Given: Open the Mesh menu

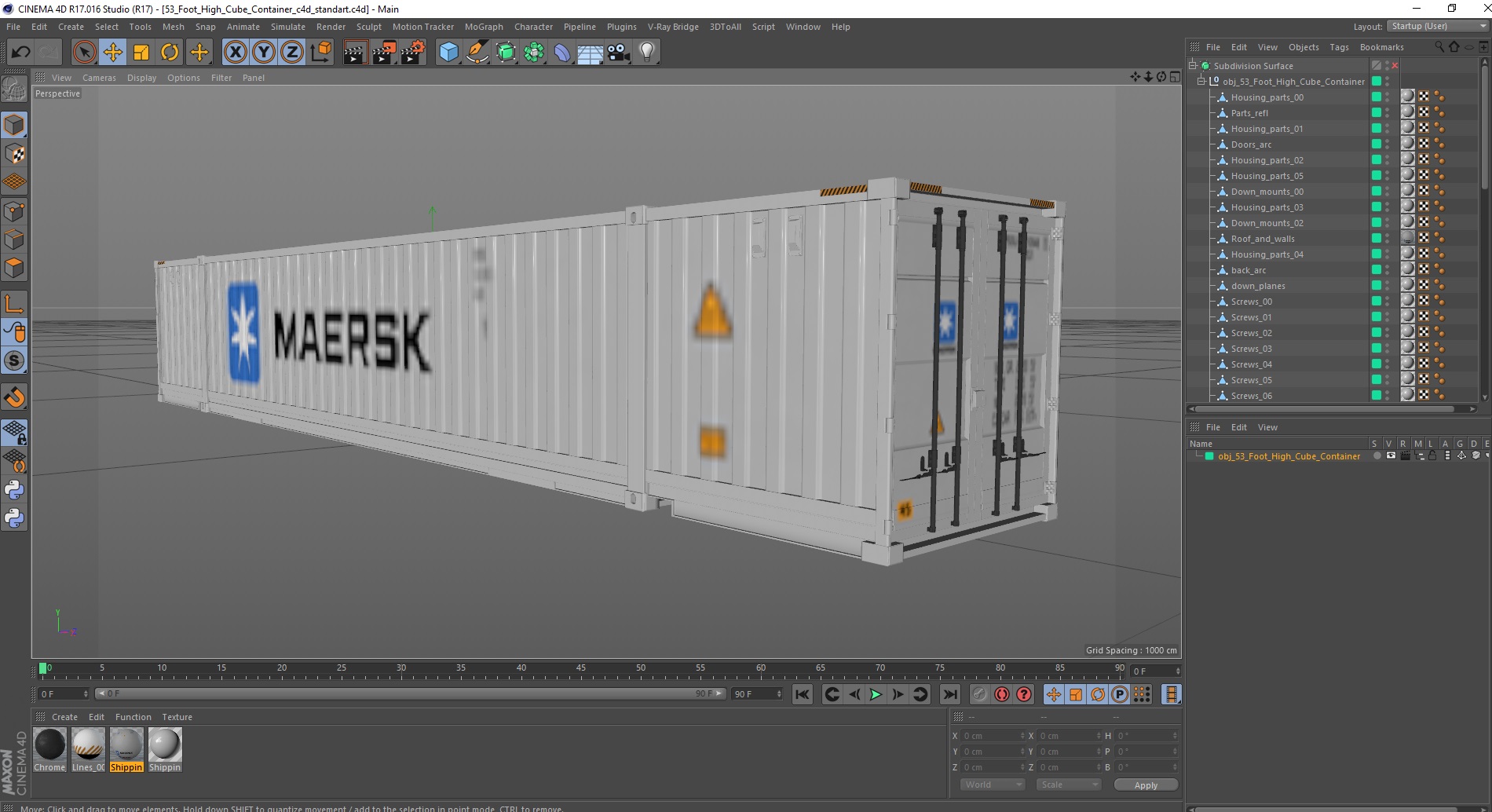Looking at the screenshot, I should [174, 27].
